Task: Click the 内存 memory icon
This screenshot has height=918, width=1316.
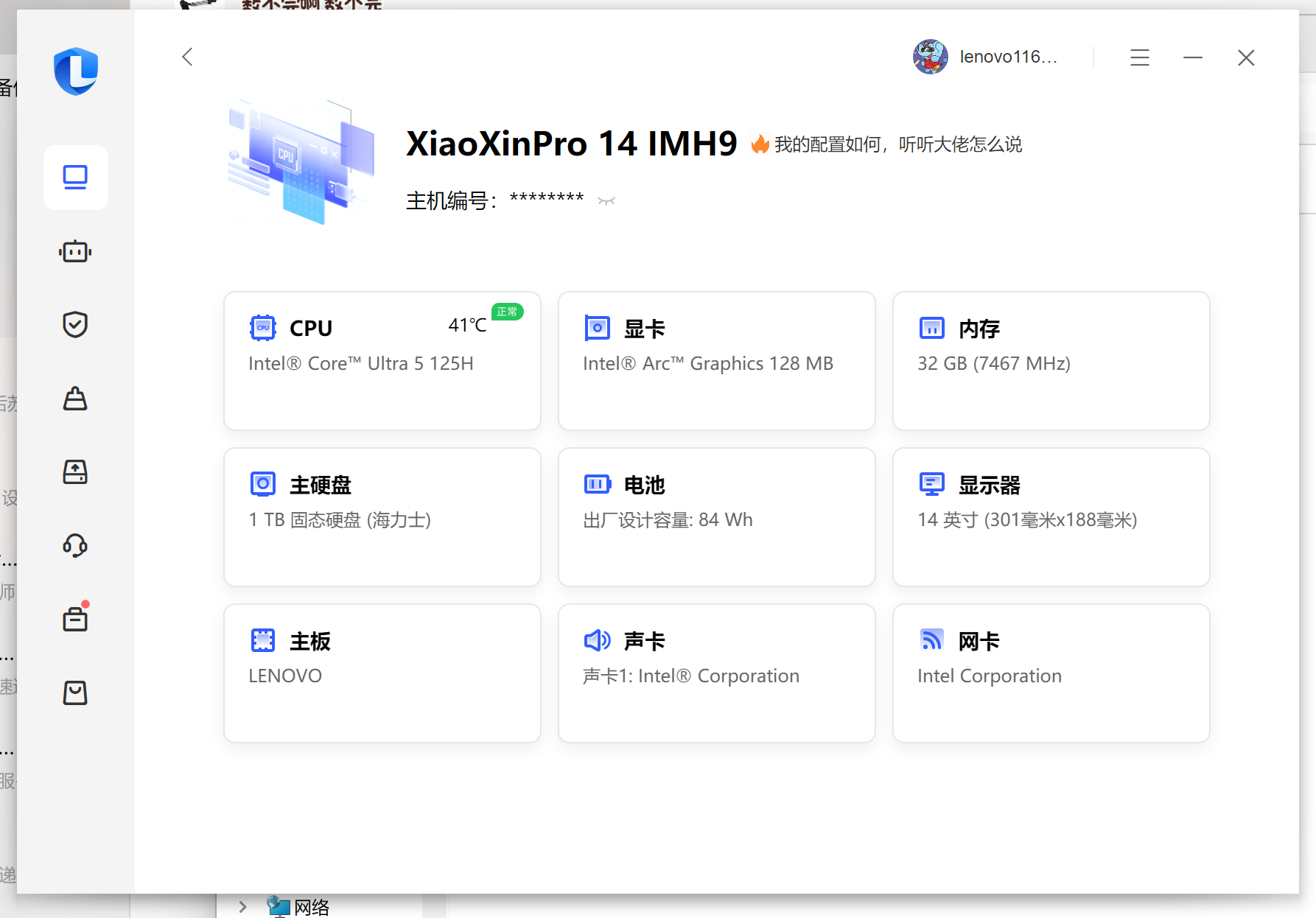Action: [931, 328]
